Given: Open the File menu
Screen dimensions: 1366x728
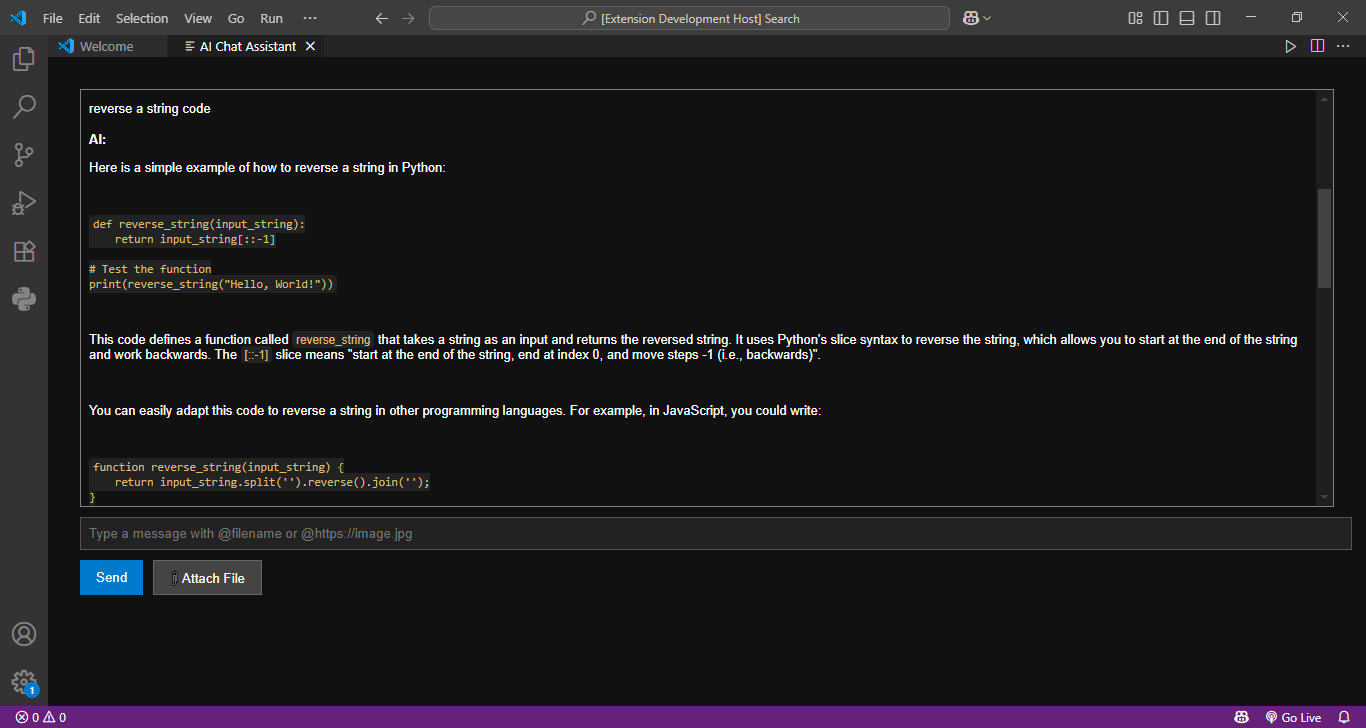Looking at the screenshot, I should (x=52, y=17).
